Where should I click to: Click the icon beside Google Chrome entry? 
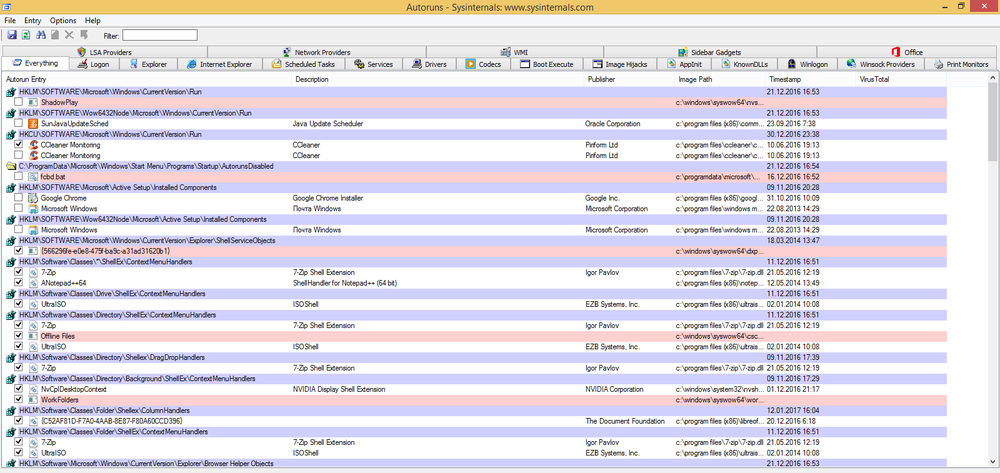pyautogui.click(x=34, y=198)
